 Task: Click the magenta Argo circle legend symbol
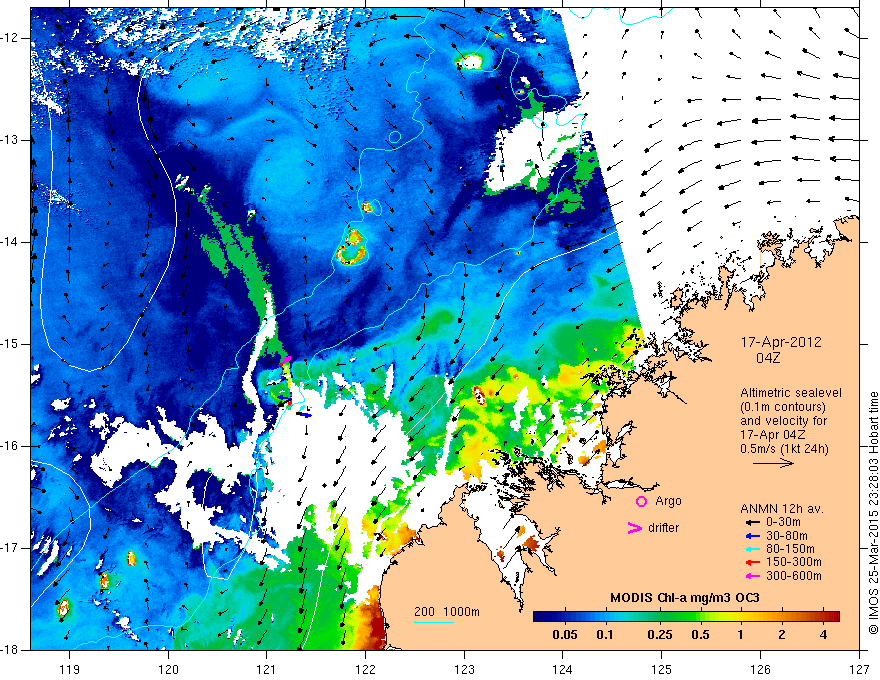641,501
